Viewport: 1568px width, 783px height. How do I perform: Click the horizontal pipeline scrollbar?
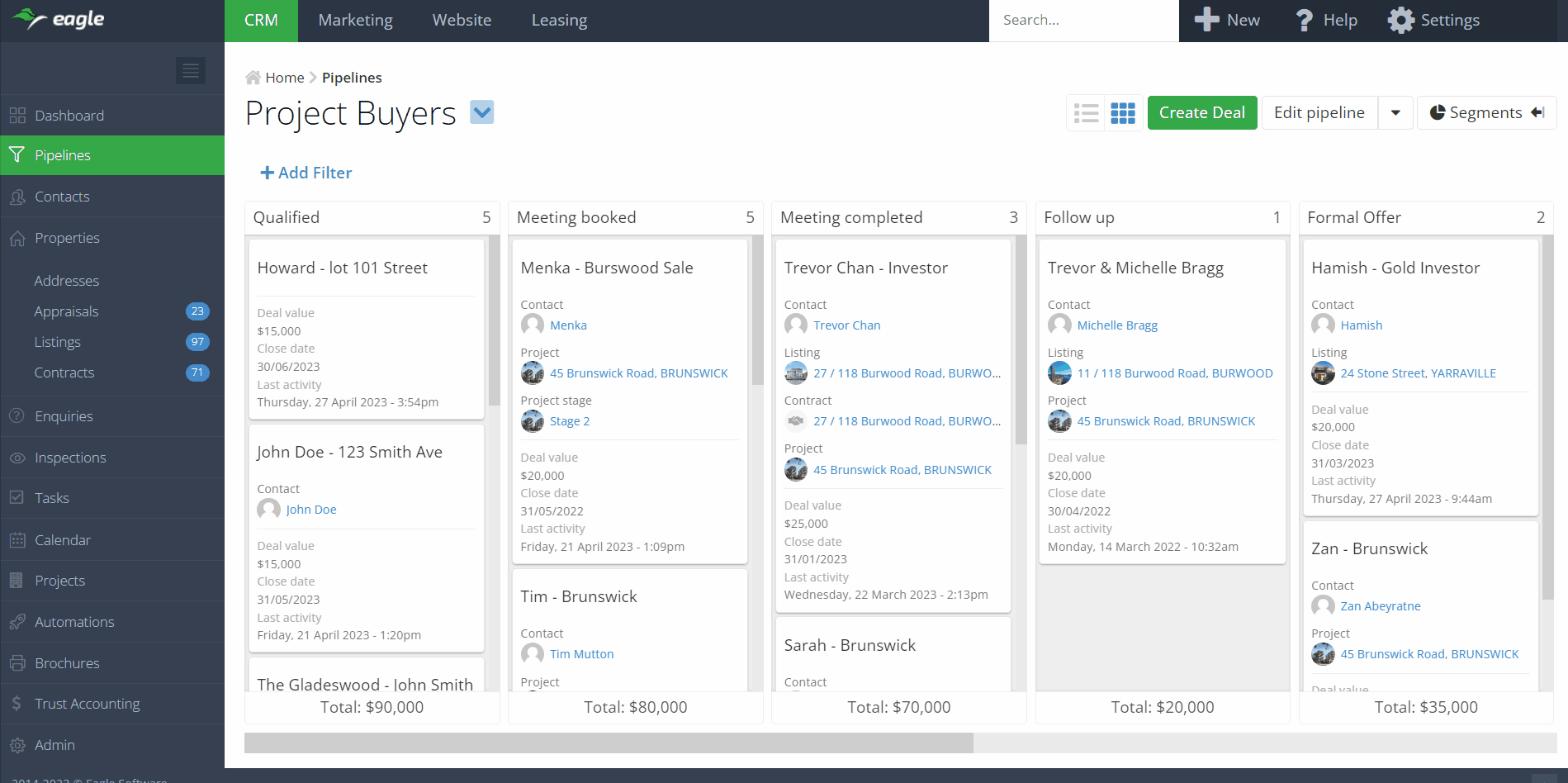pyautogui.click(x=609, y=743)
